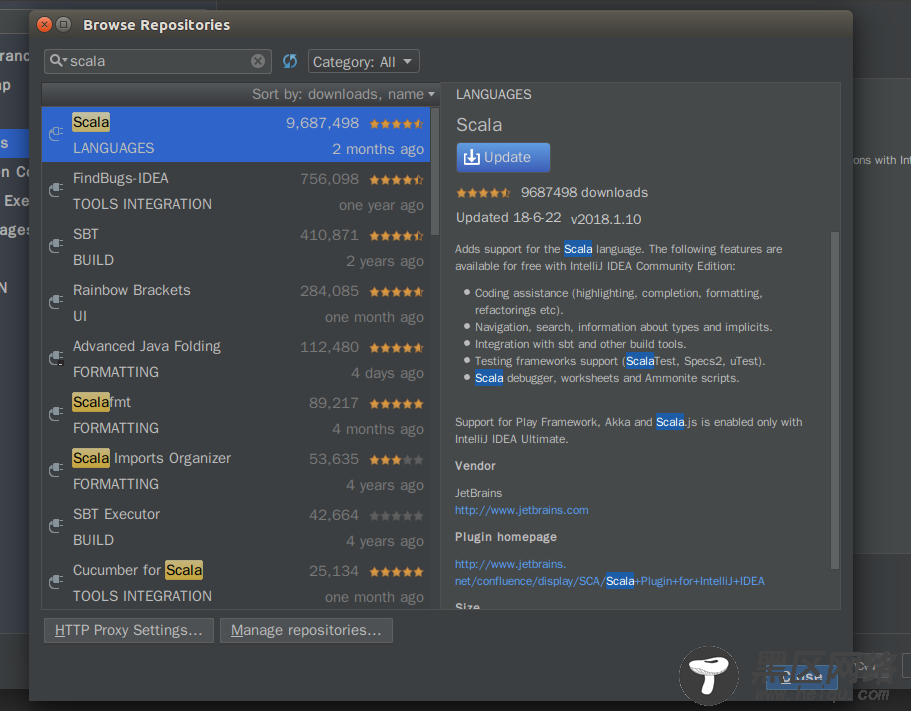Click the plugin list scrollbar

pyautogui.click(x=435, y=171)
